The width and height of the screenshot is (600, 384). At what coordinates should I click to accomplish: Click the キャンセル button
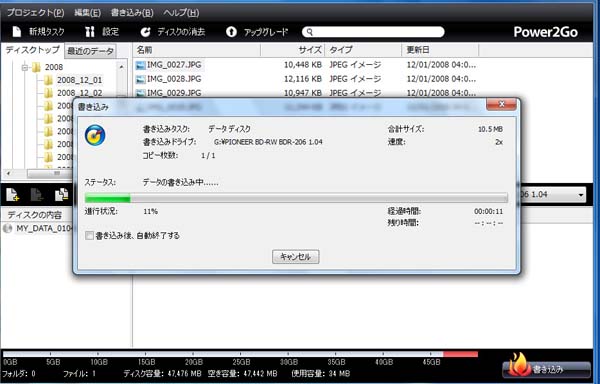[295, 256]
